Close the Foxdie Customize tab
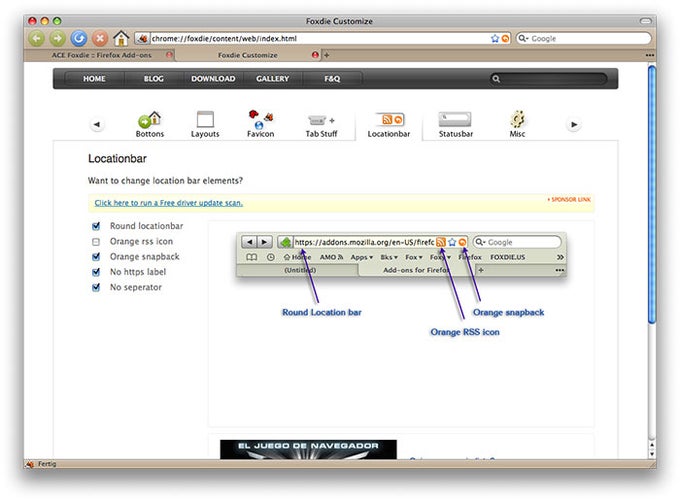Viewport: 680px width, 501px height. click(315, 55)
